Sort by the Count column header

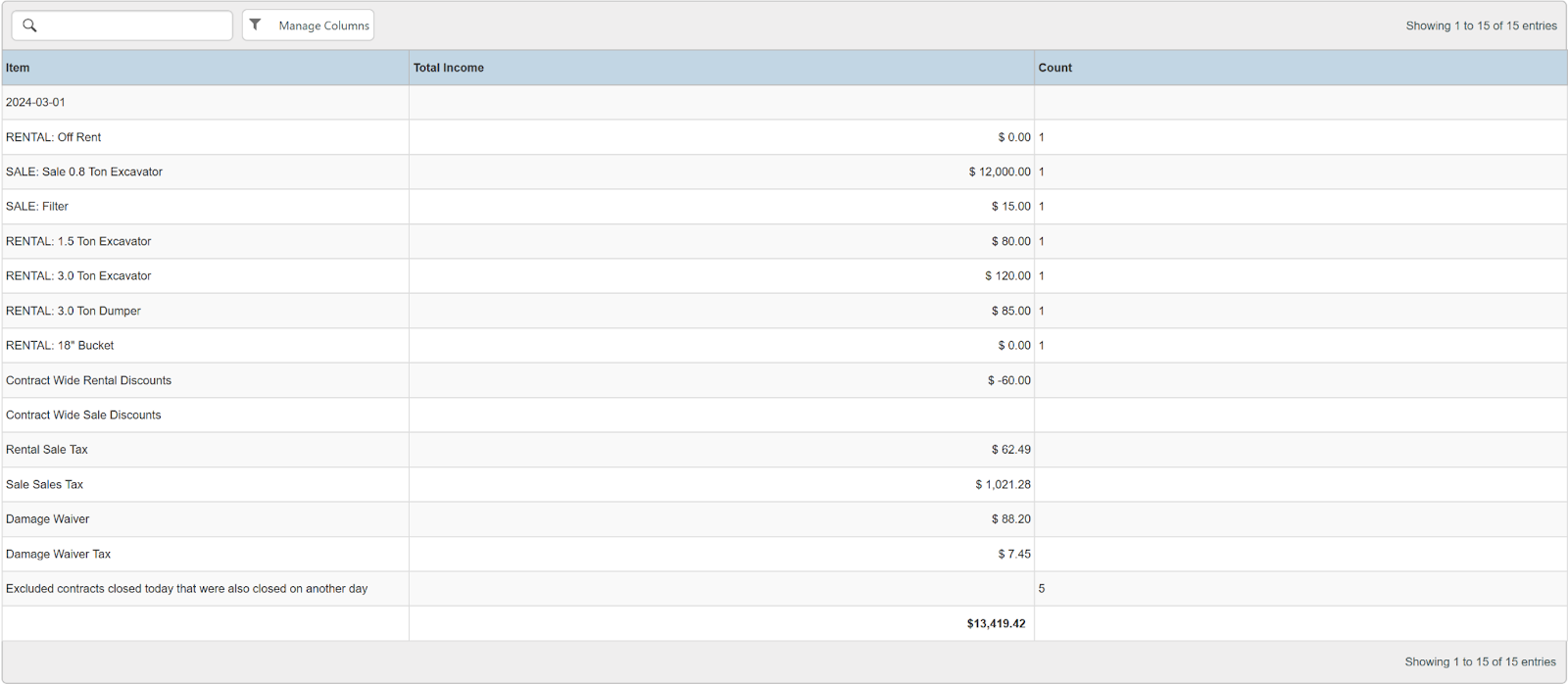pyautogui.click(x=1054, y=68)
